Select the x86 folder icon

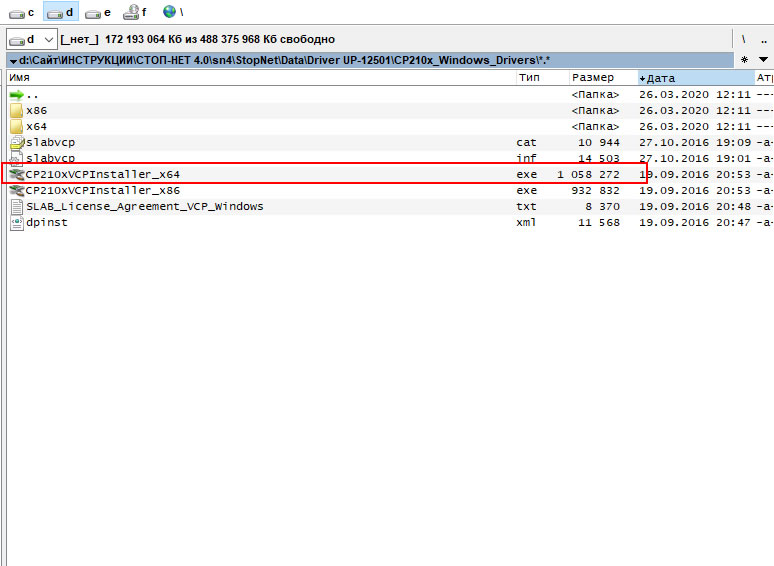[16, 111]
